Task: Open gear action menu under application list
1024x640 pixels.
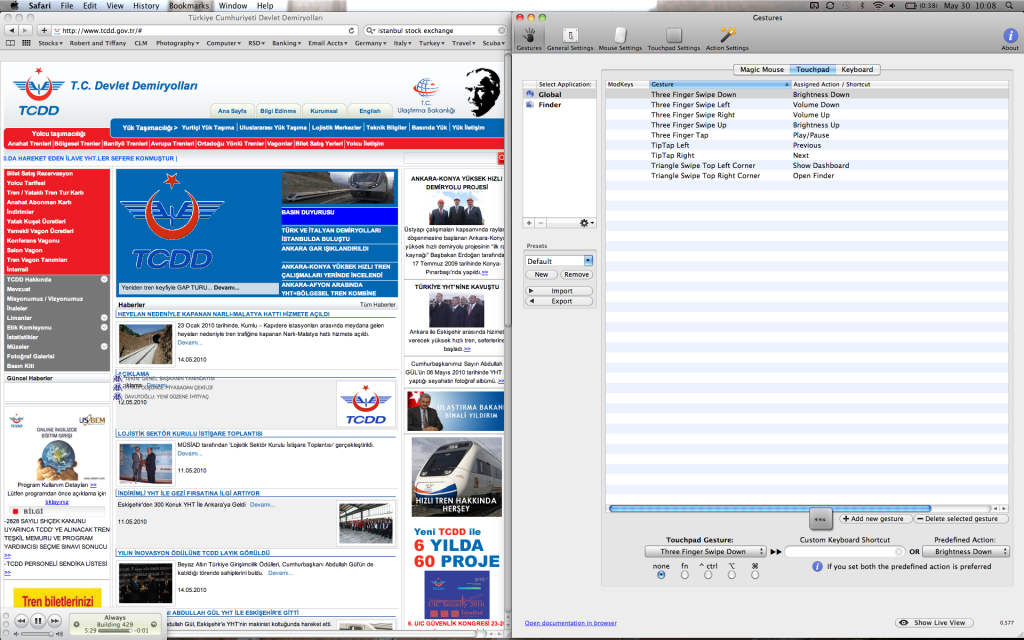Action: click(586, 223)
